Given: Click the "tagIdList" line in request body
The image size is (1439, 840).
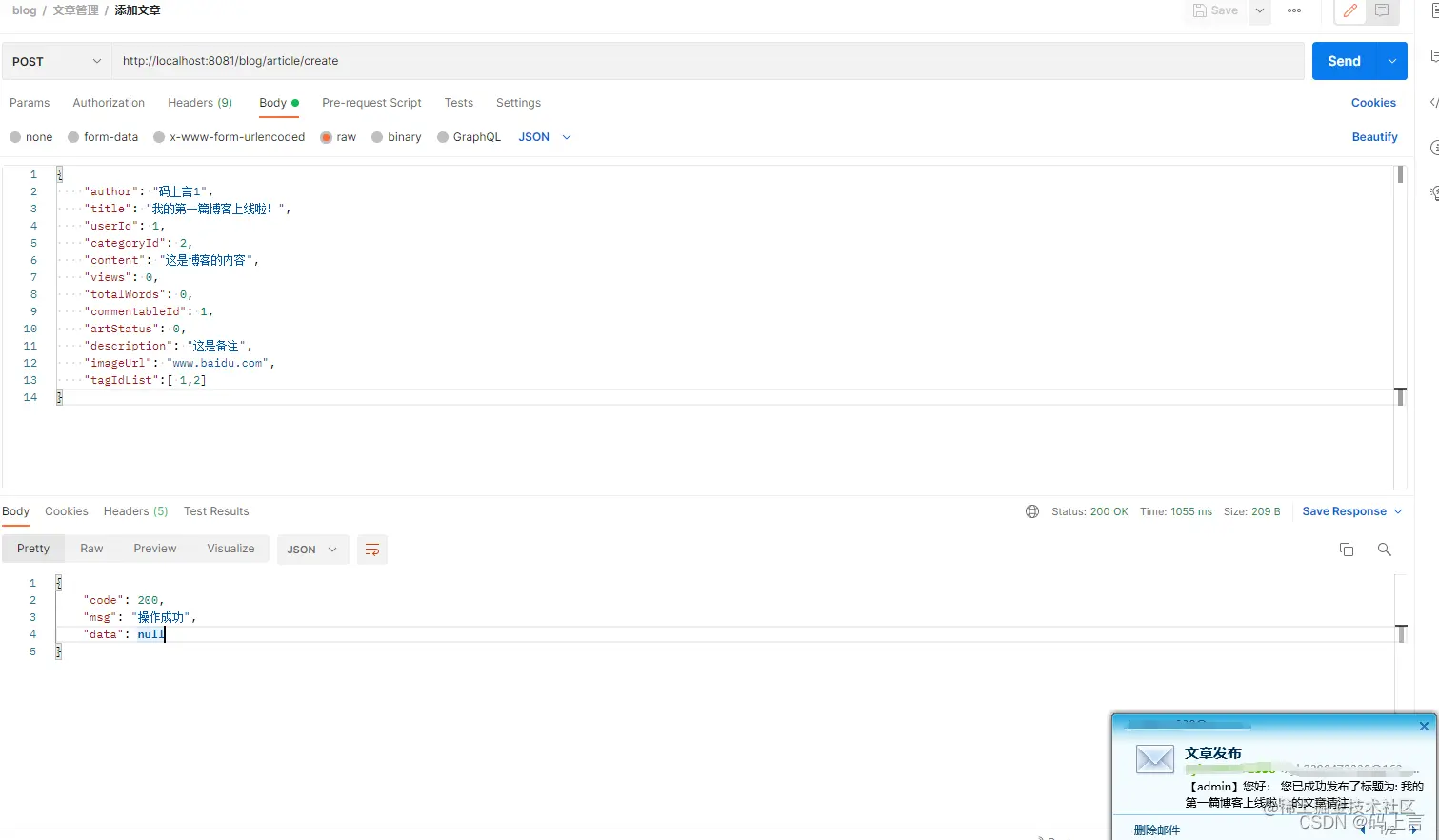Looking at the screenshot, I should [145, 380].
